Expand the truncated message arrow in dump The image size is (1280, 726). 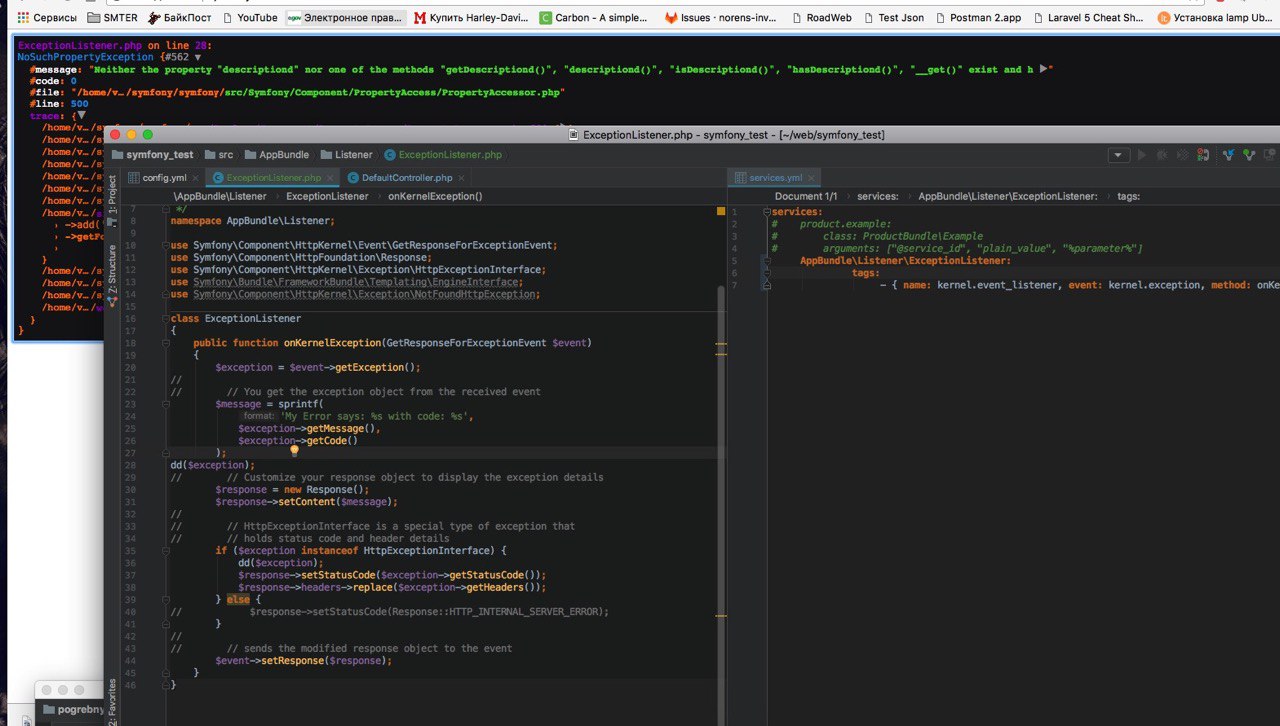(x=1043, y=70)
